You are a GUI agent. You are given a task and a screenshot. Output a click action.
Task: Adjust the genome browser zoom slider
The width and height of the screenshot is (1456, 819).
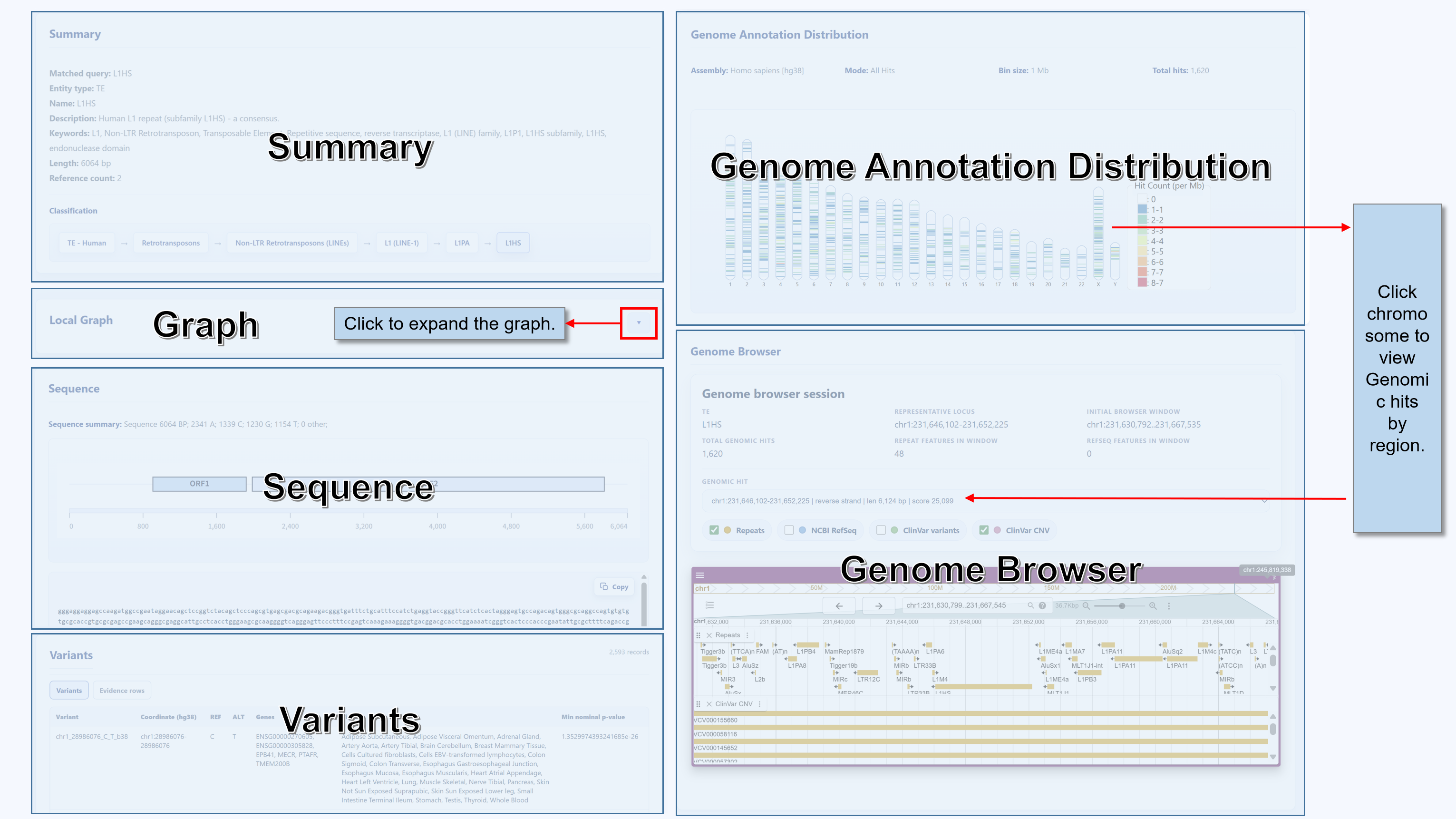[1121, 605]
